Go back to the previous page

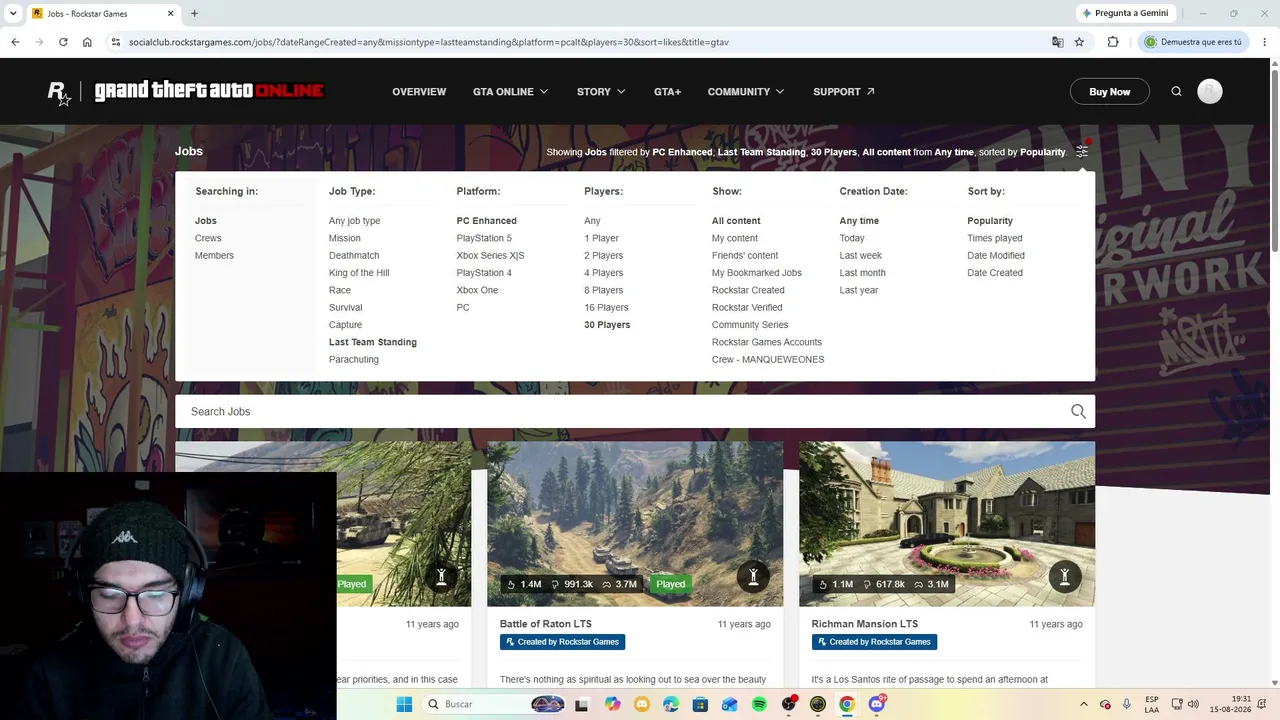[x=15, y=42]
